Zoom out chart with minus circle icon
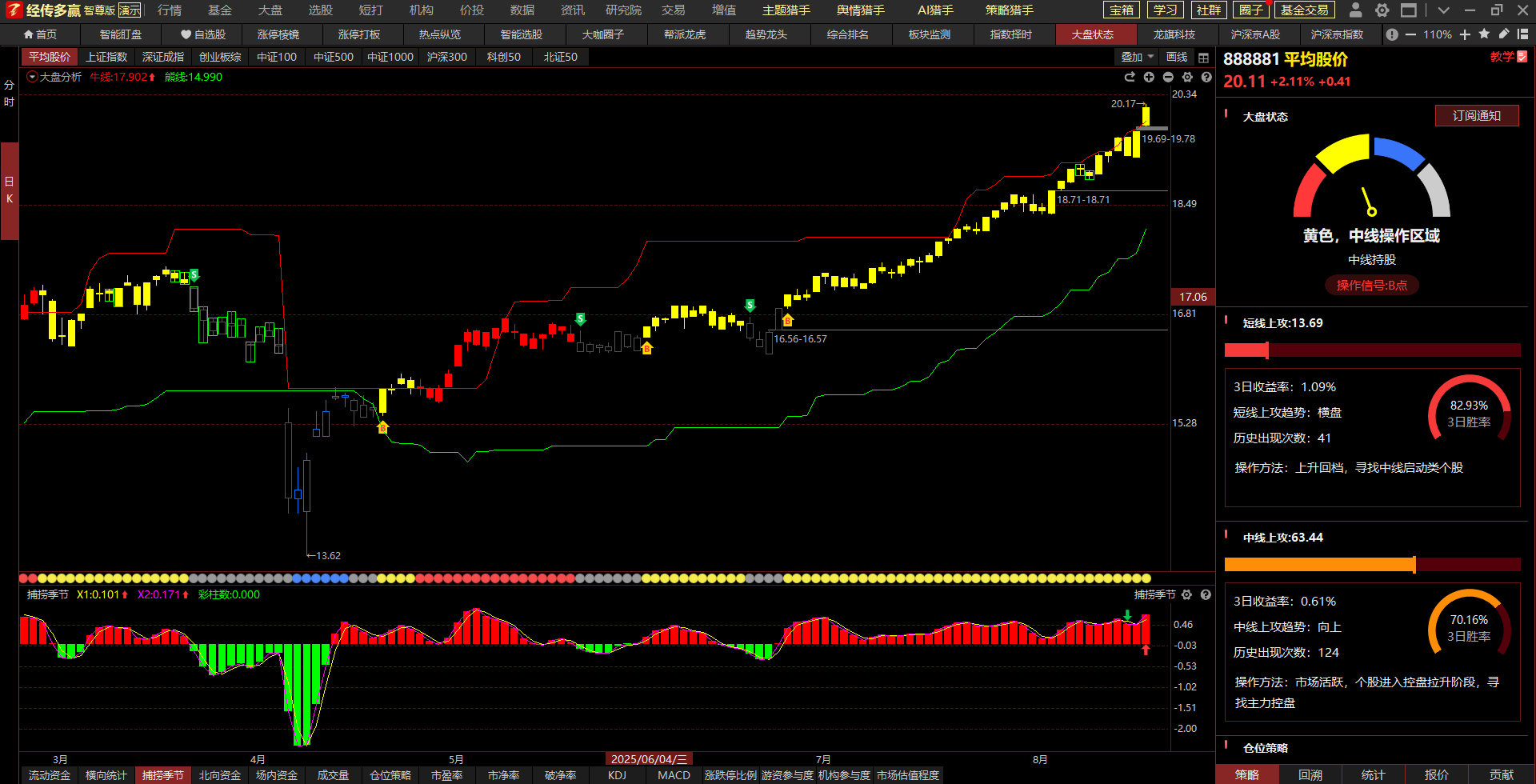 1168,77
